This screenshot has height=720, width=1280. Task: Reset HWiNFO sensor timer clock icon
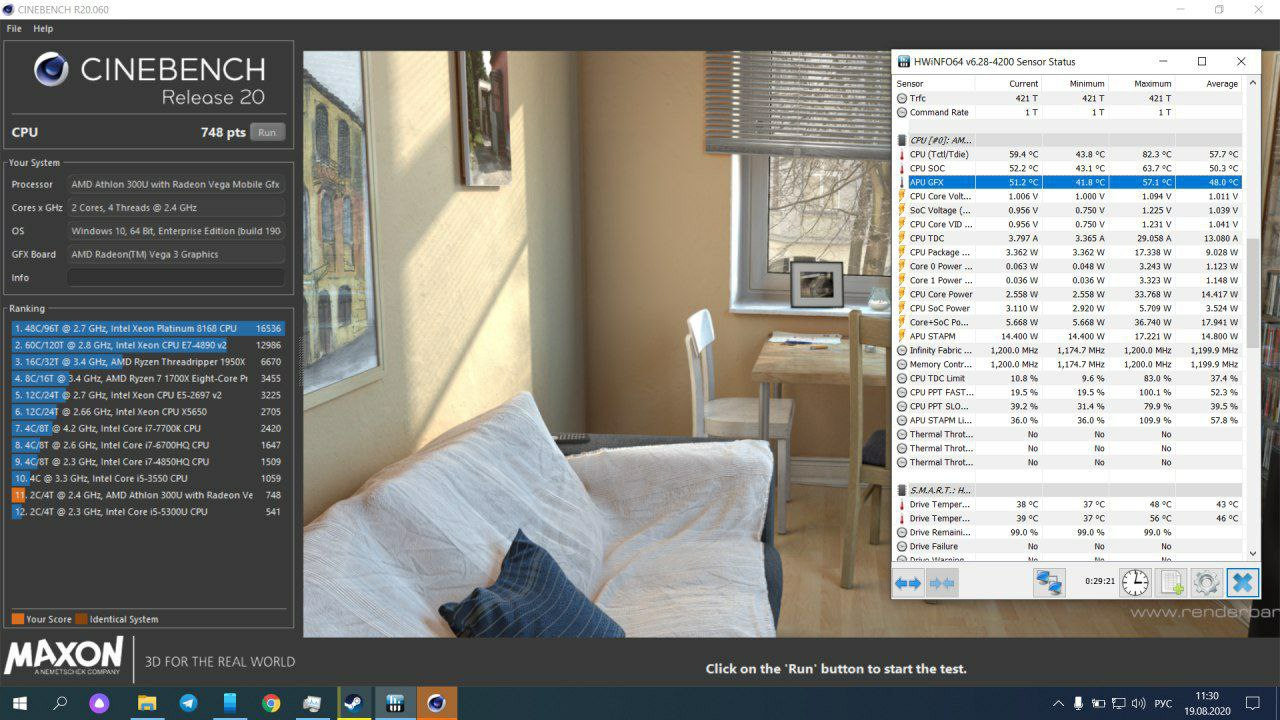click(x=1135, y=582)
